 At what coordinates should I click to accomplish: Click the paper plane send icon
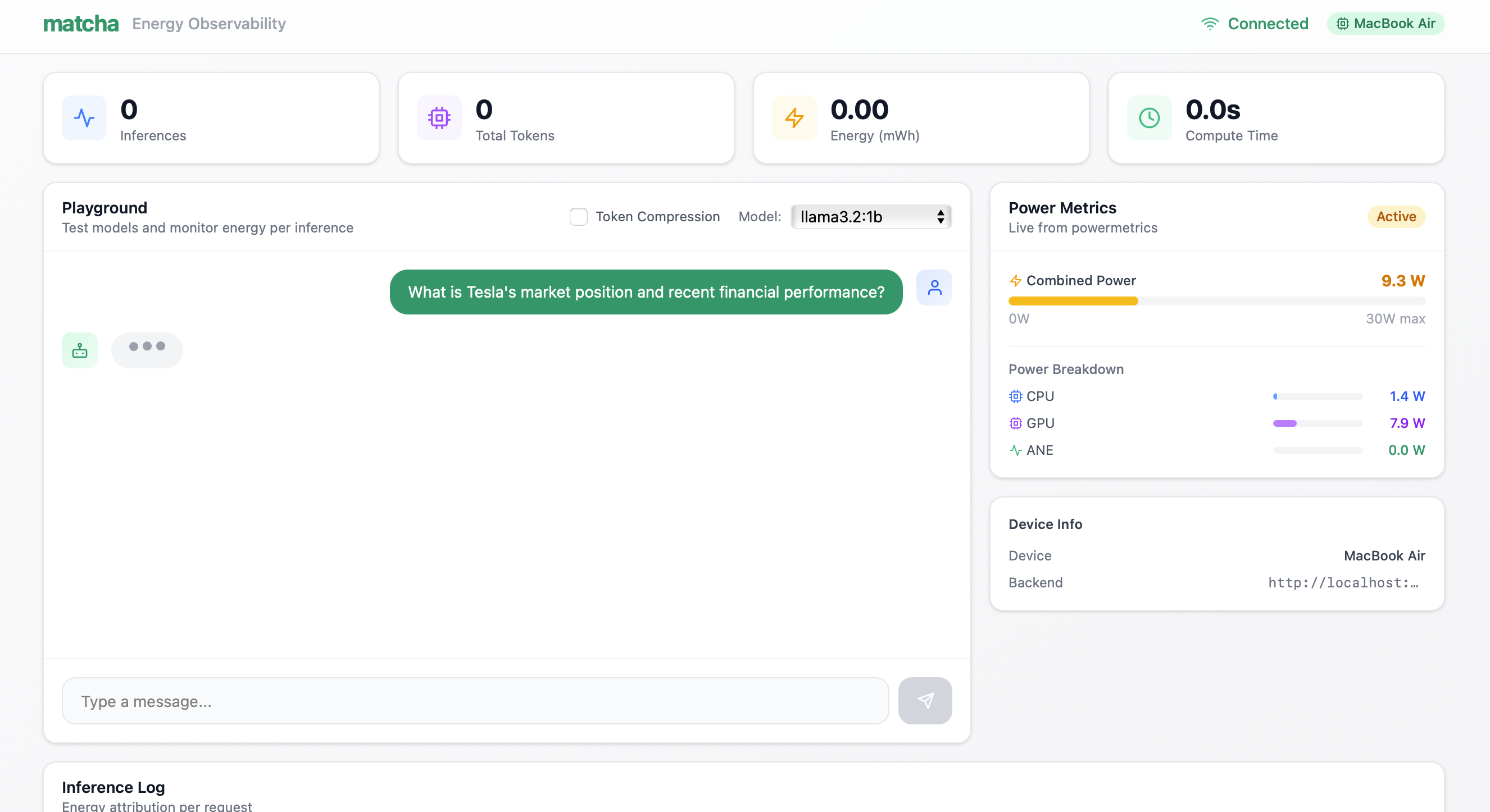(925, 701)
